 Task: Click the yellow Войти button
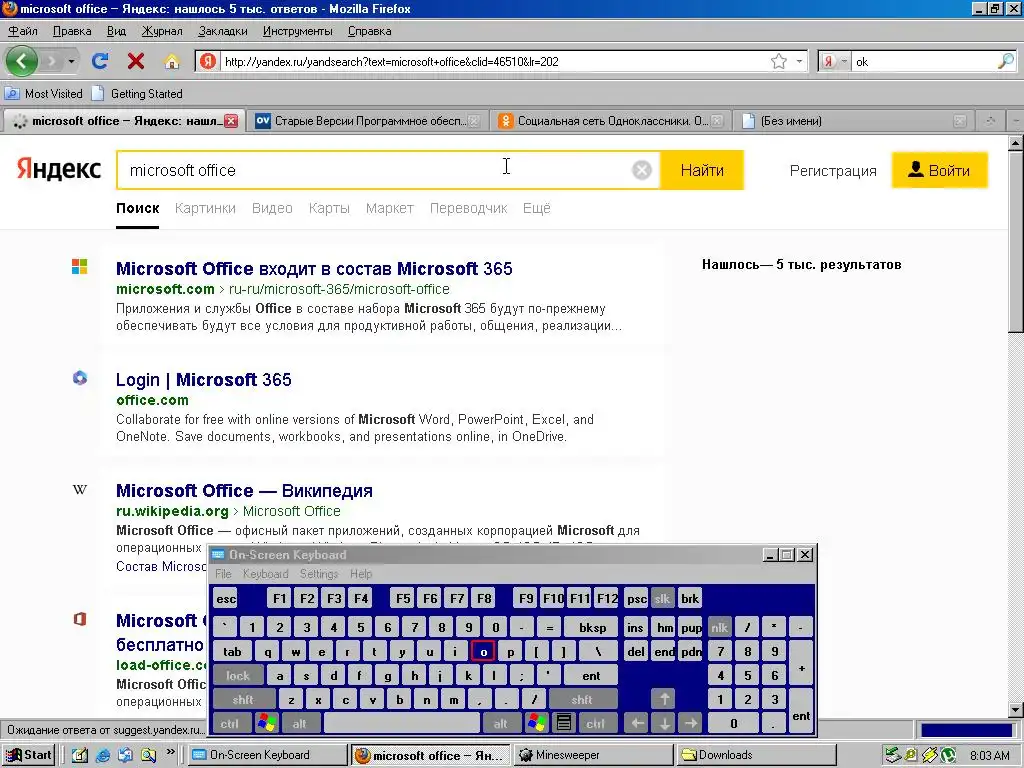point(940,170)
